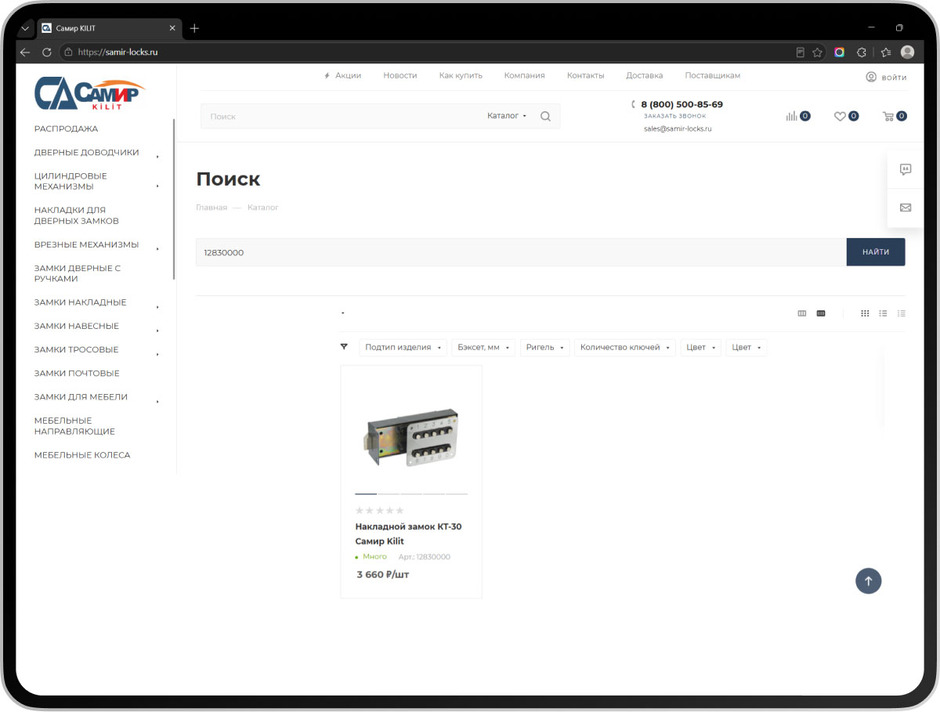Open the feedback chat icon on the right edge
Screen dimensions: 940x712
[x=905, y=170]
